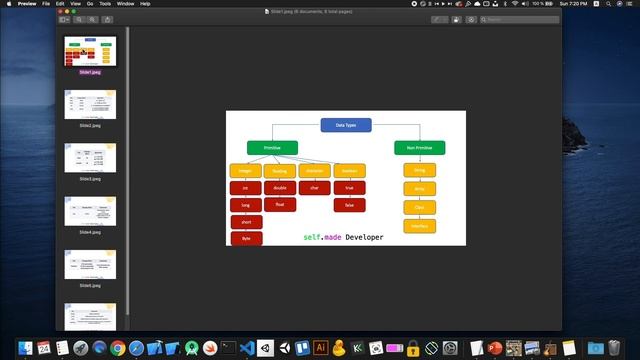Open the padlock app in the Dock
This screenshot has width=640, height=360.
413,348
